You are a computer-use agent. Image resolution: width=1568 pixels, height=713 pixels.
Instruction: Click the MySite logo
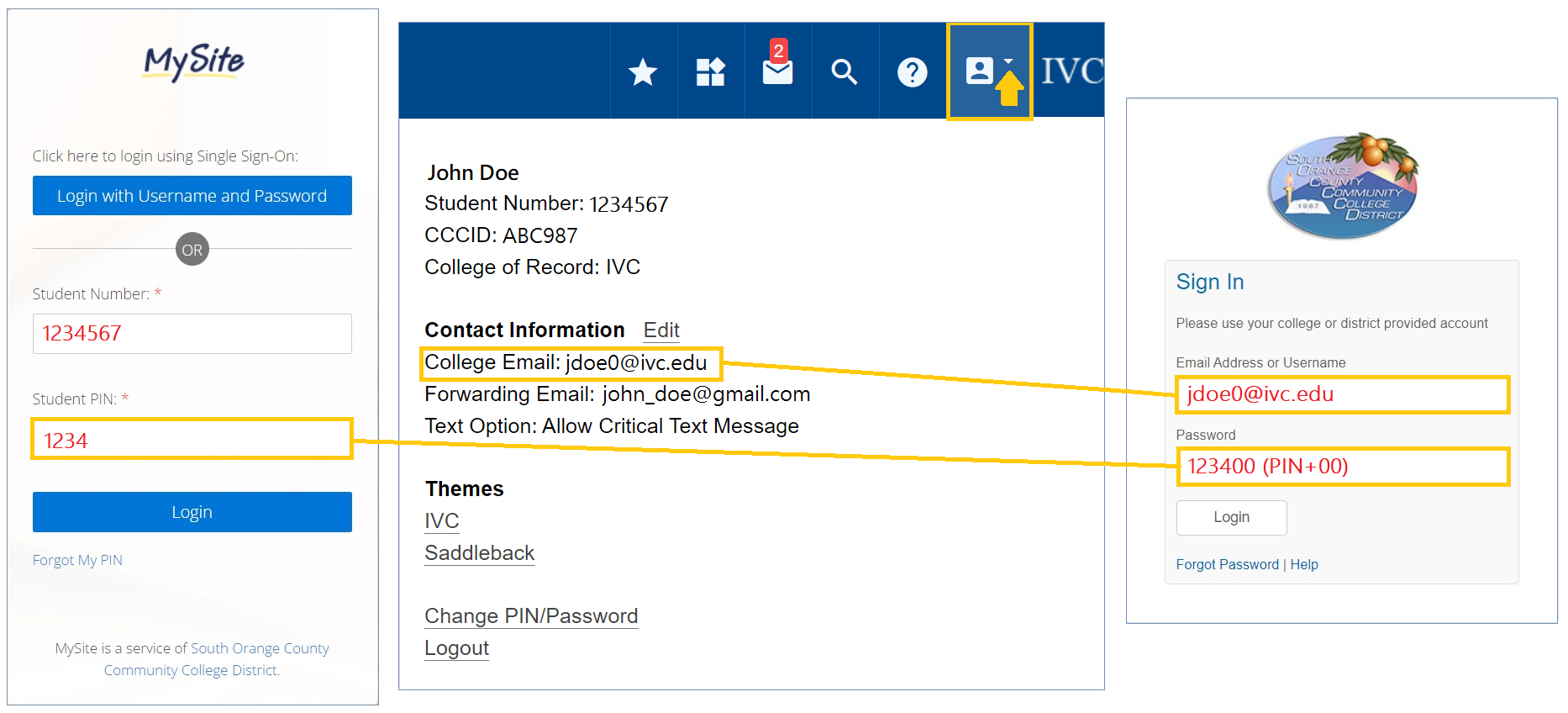(193, 62)
